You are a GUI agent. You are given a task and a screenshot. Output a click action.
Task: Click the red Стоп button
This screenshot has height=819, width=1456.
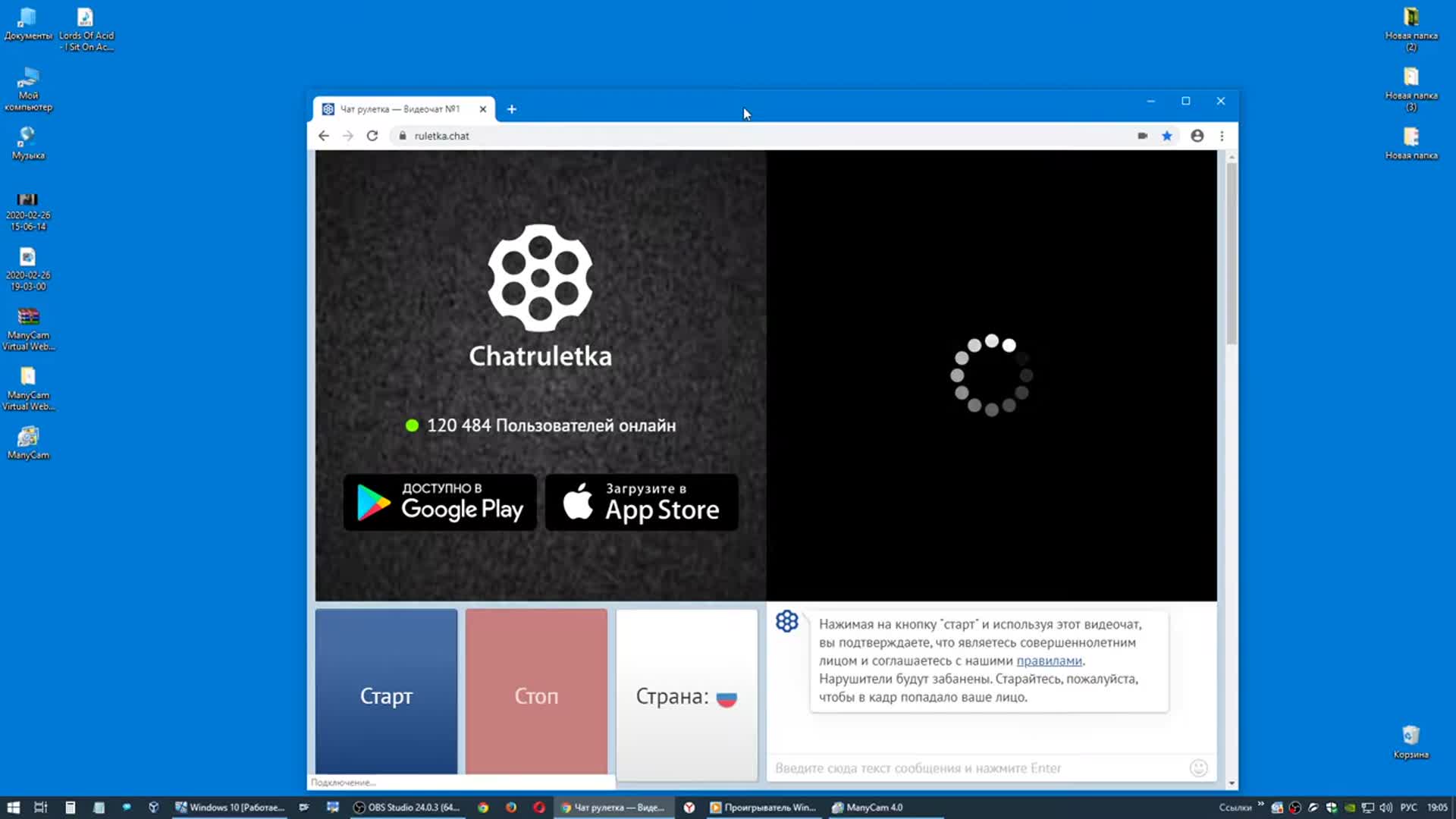click(x=536, y=692)
